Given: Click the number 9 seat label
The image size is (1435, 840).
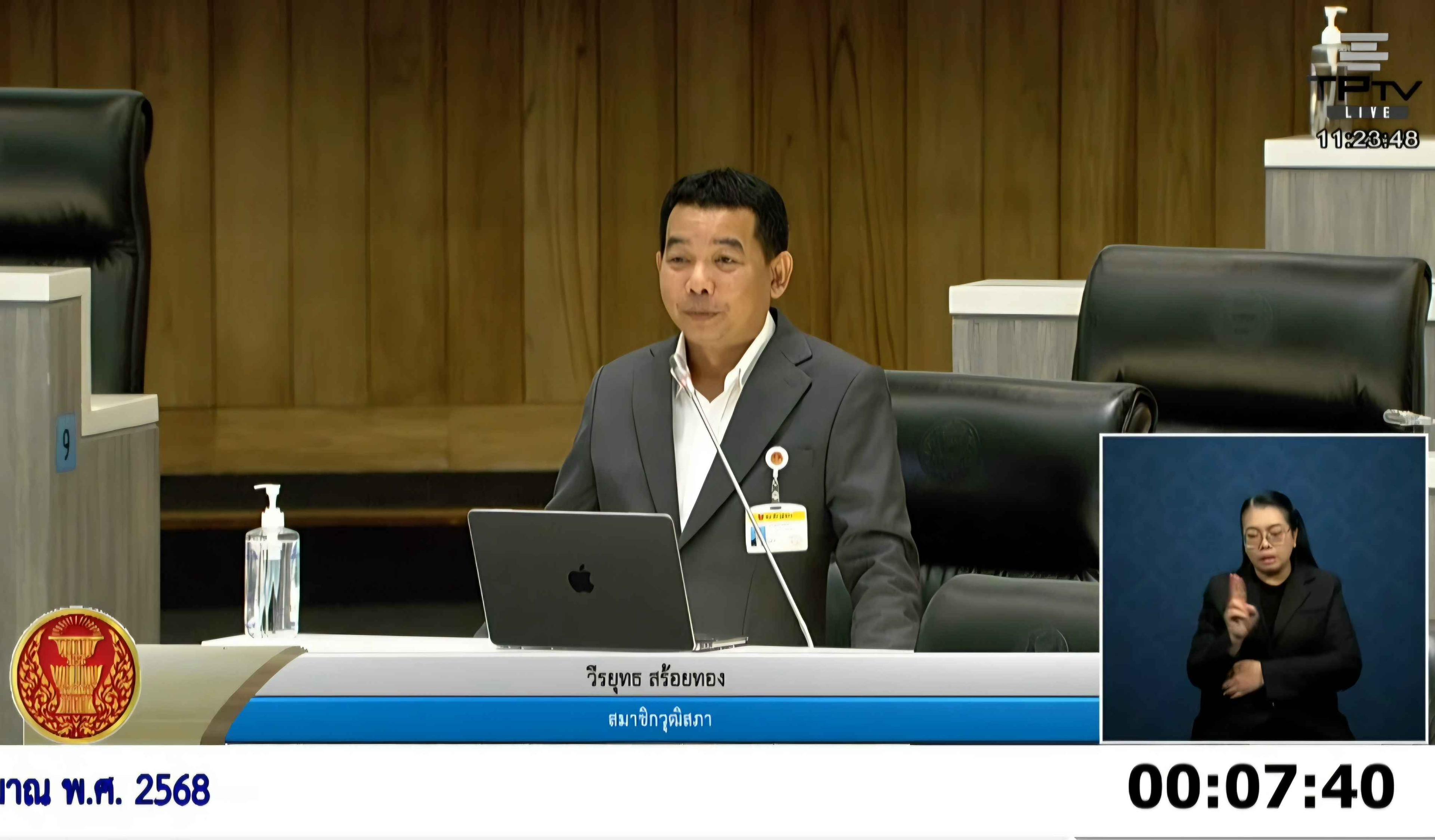Looking at the screenshot, I should click(65, 443).
